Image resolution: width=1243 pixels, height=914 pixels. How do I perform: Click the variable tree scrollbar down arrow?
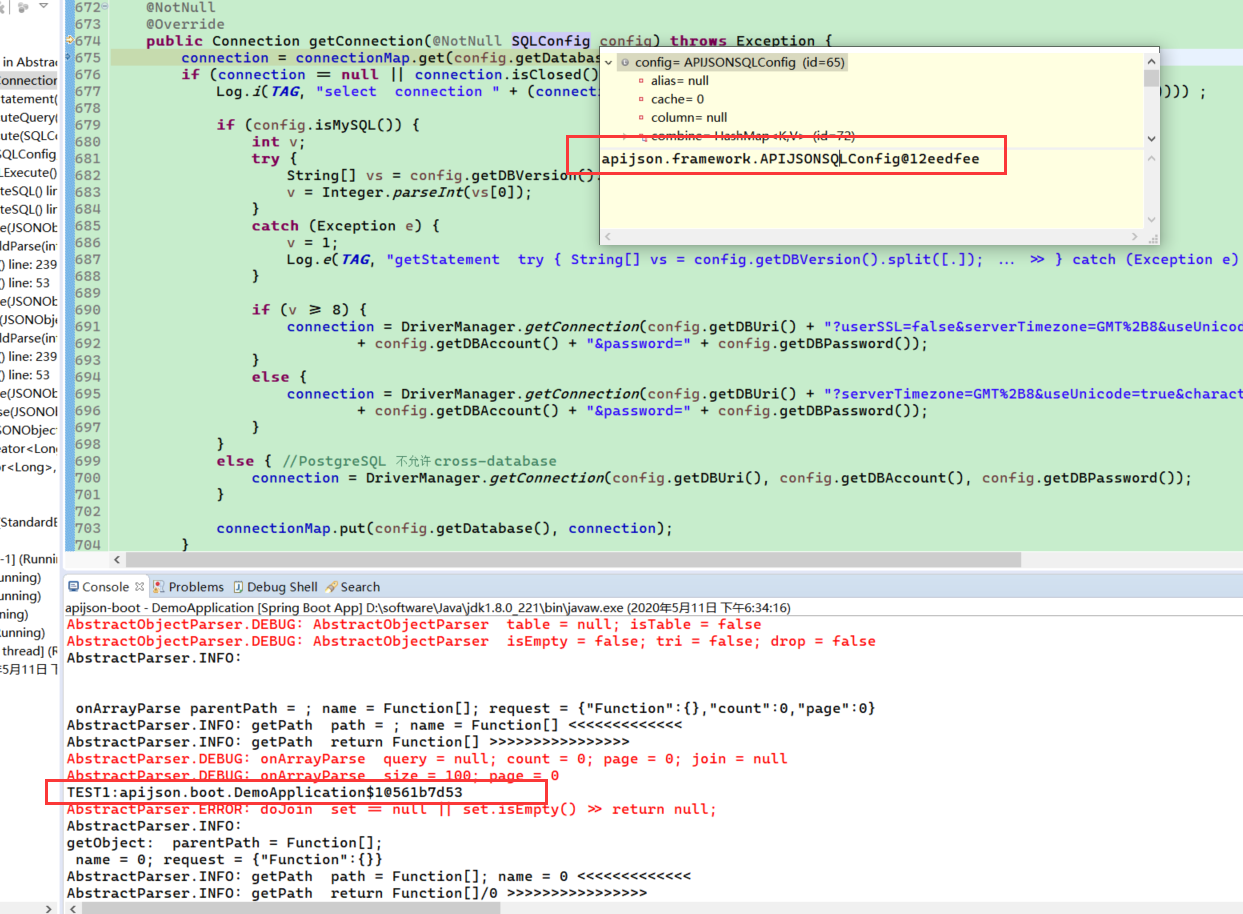1151,139
